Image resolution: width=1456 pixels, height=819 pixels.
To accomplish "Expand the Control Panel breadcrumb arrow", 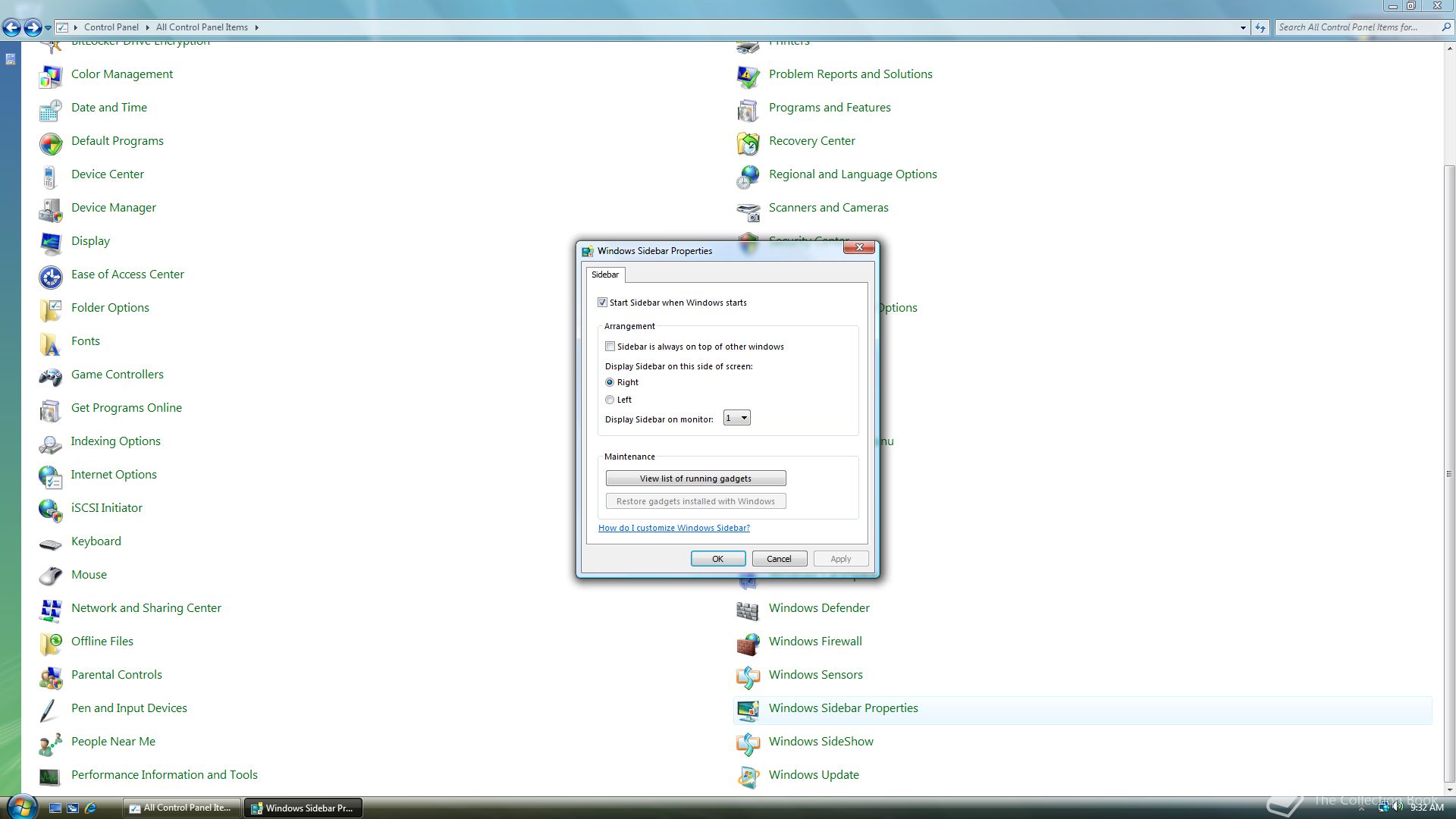I will [x=147, y=27].
